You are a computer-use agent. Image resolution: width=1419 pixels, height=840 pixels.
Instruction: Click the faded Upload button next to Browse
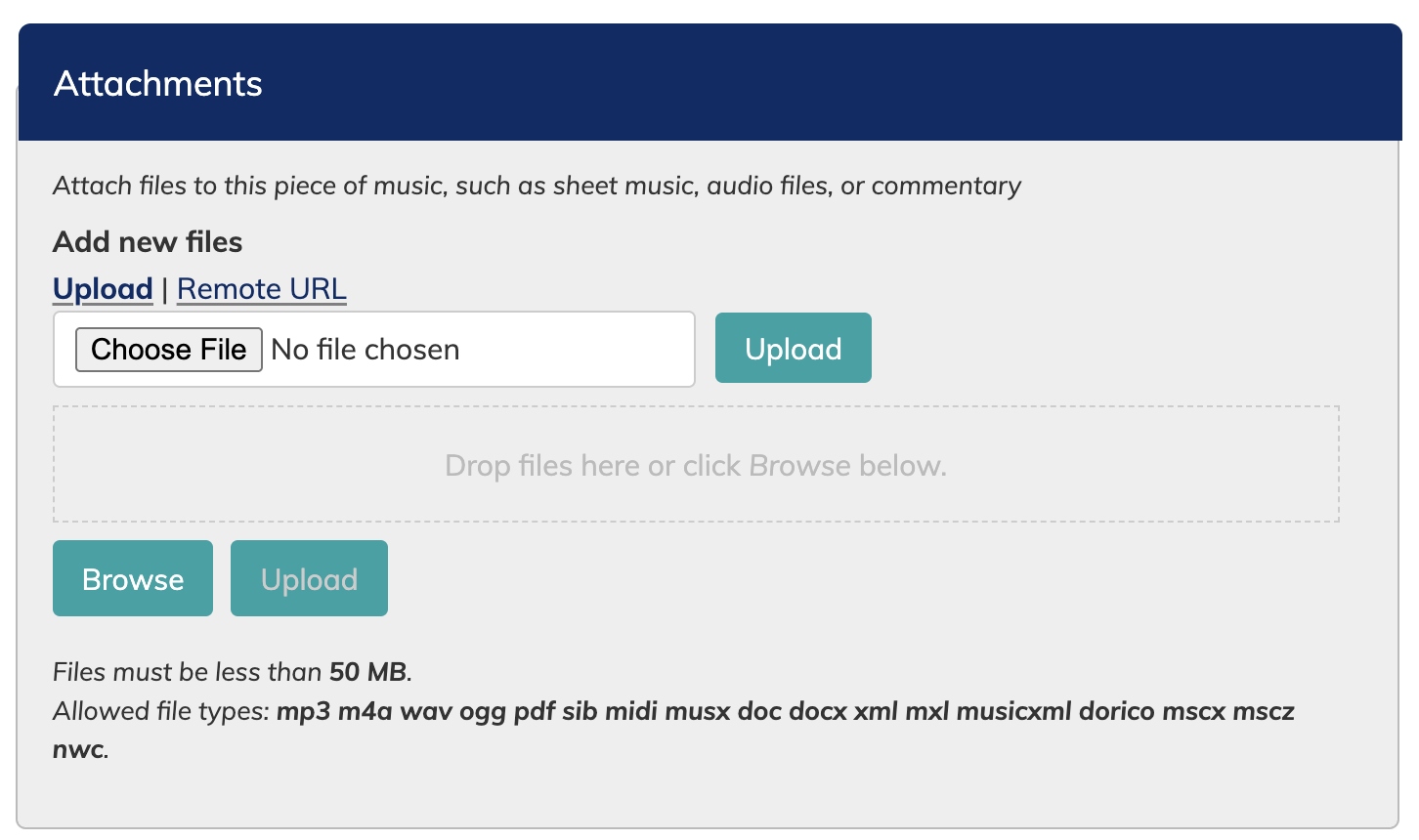coord(309,579)
